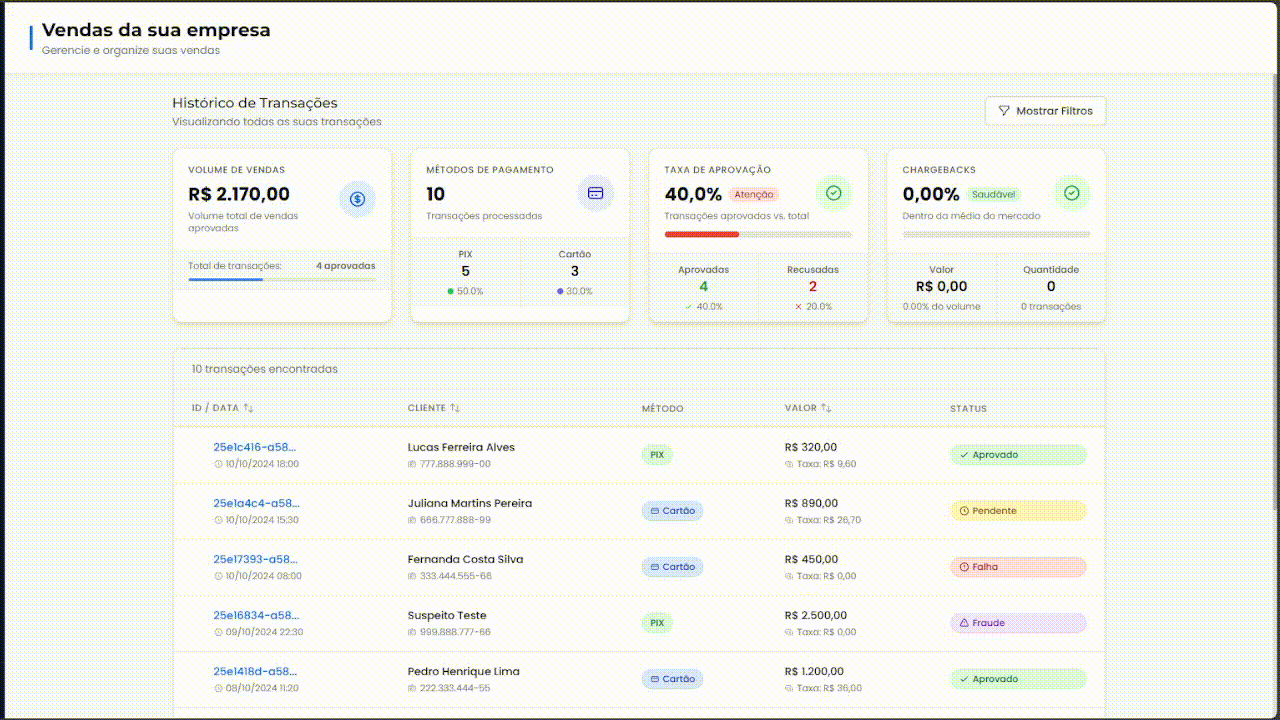Click the checkmark icon on the Chargebacks card
This screenshot has width=1280, height=720.
[1071, 193]
